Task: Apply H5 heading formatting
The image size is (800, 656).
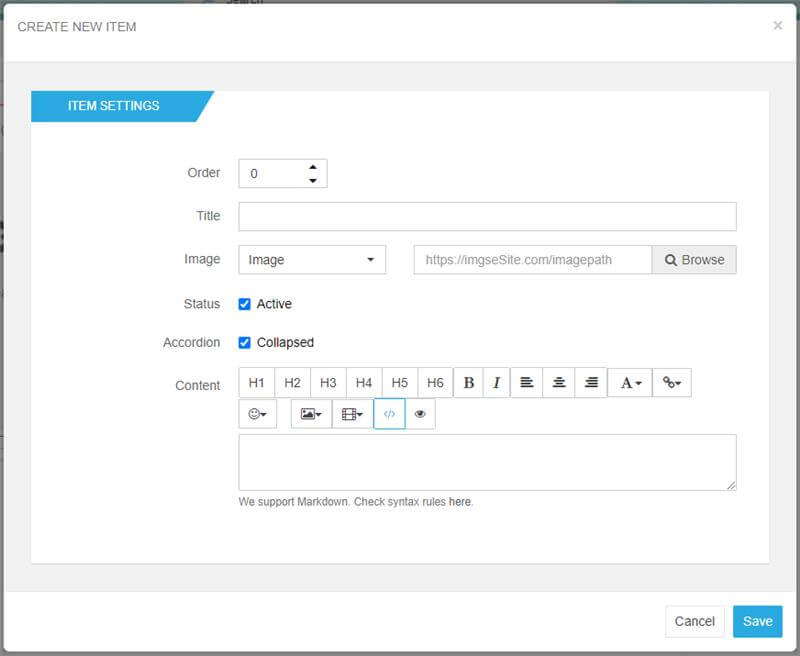Action: (399, 383)
